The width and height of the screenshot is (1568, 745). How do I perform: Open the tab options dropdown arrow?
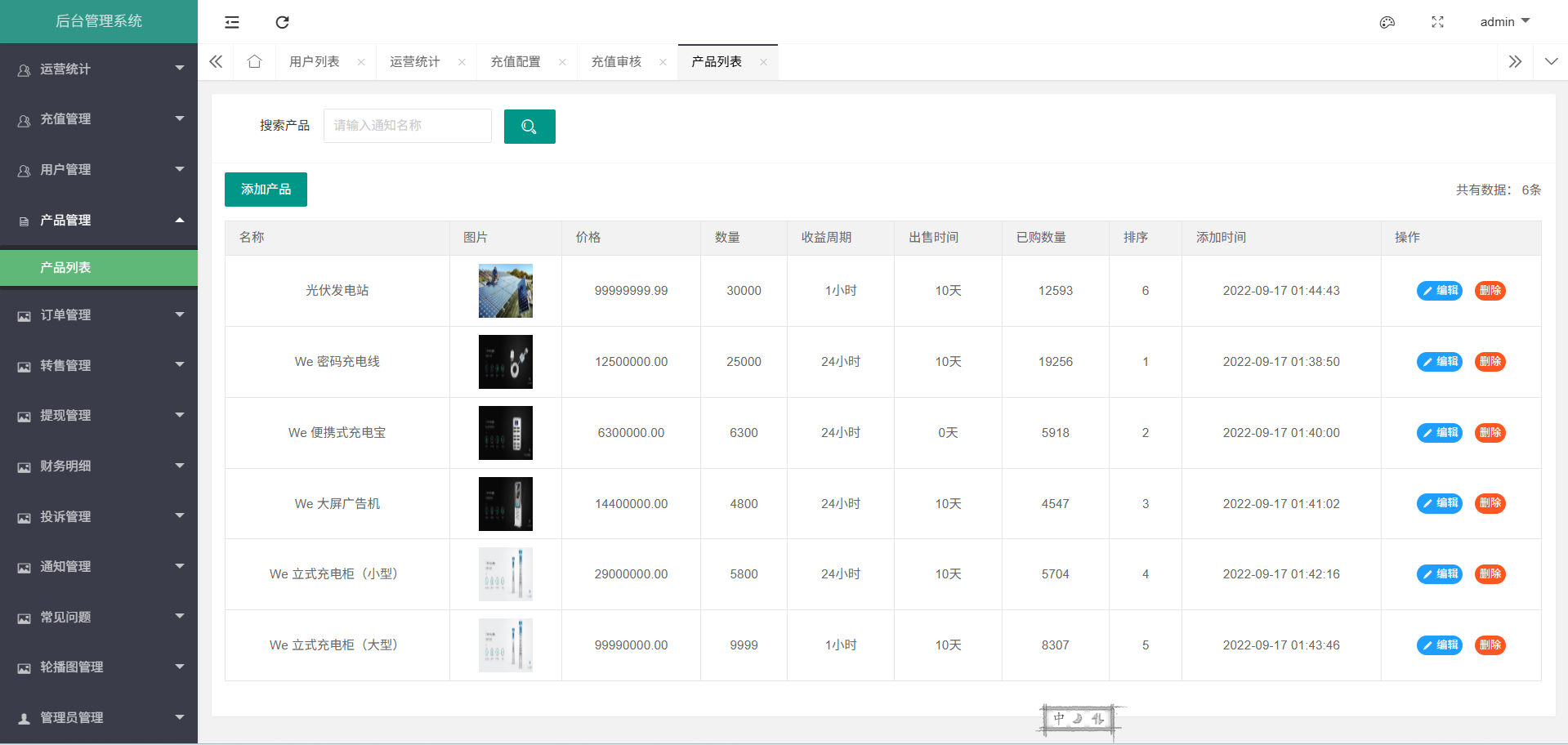tap(1551, 62)
